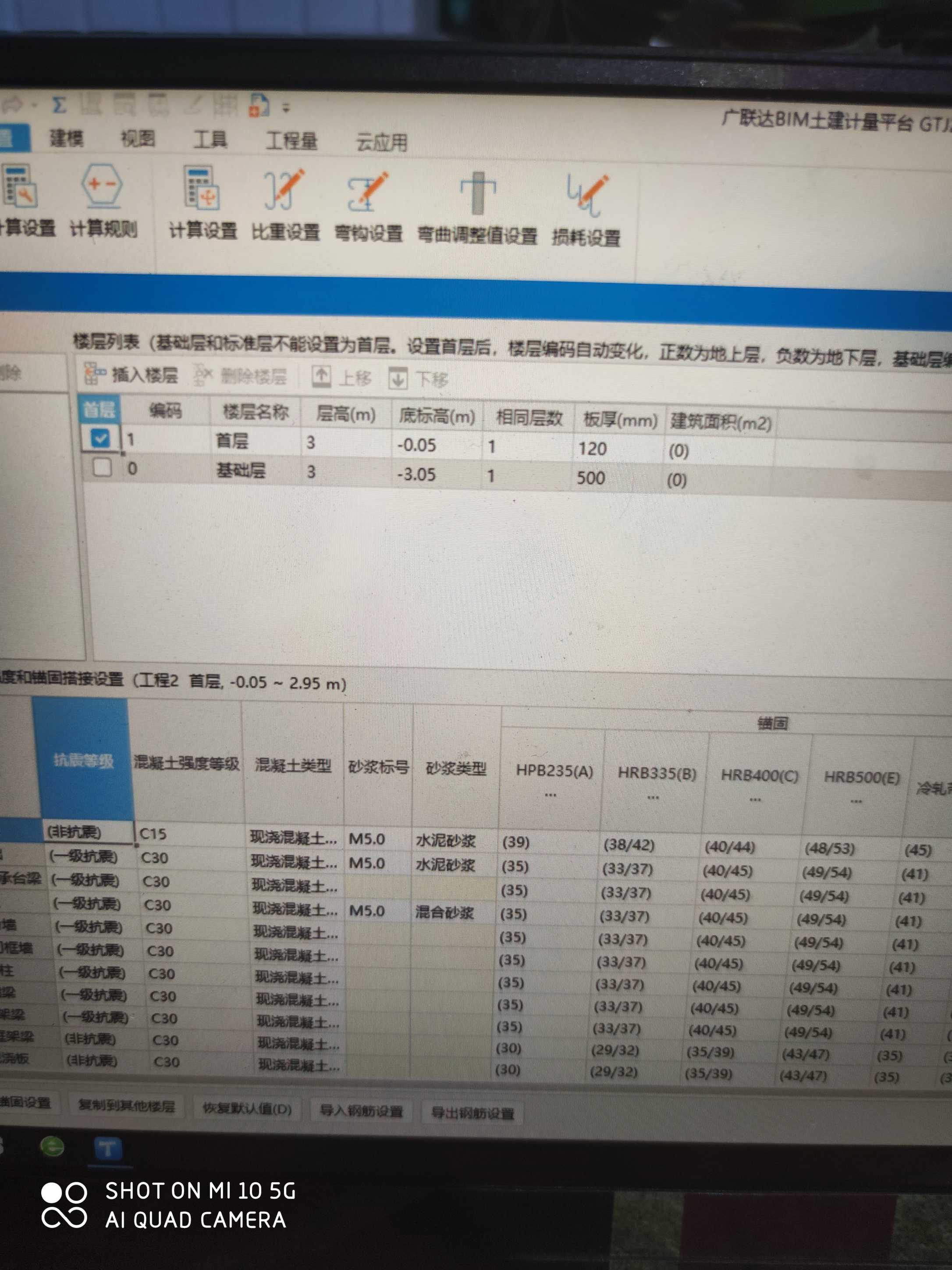The height and width of the screenshot is (1270, 952).
Task: Click 导入钢筋设置 button
Action: 361,1112
